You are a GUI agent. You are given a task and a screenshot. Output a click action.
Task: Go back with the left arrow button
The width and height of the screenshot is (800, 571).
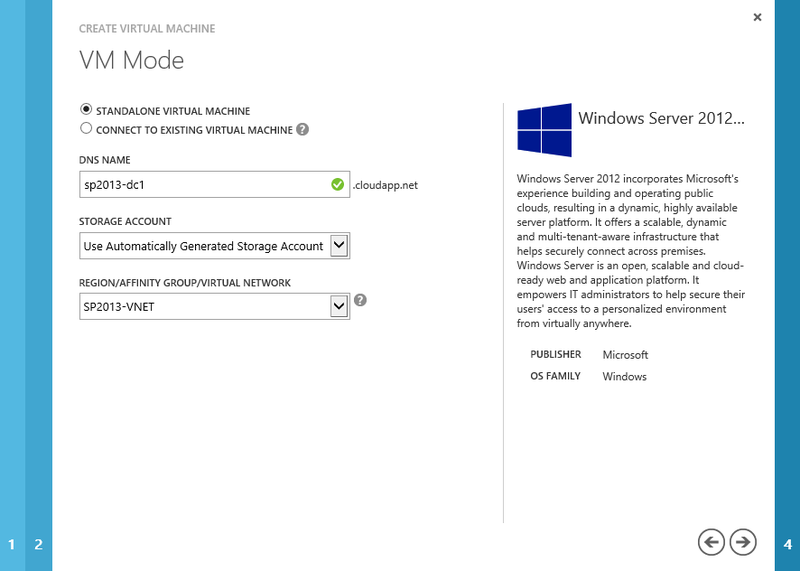pos(711,542)
